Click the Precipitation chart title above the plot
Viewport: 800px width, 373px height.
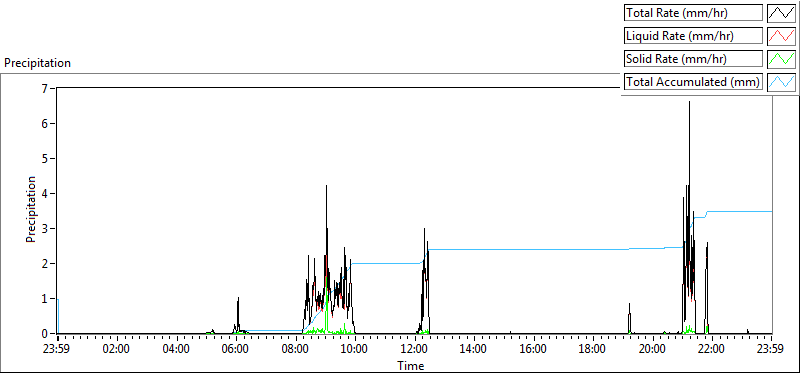(x=37, y=63)
